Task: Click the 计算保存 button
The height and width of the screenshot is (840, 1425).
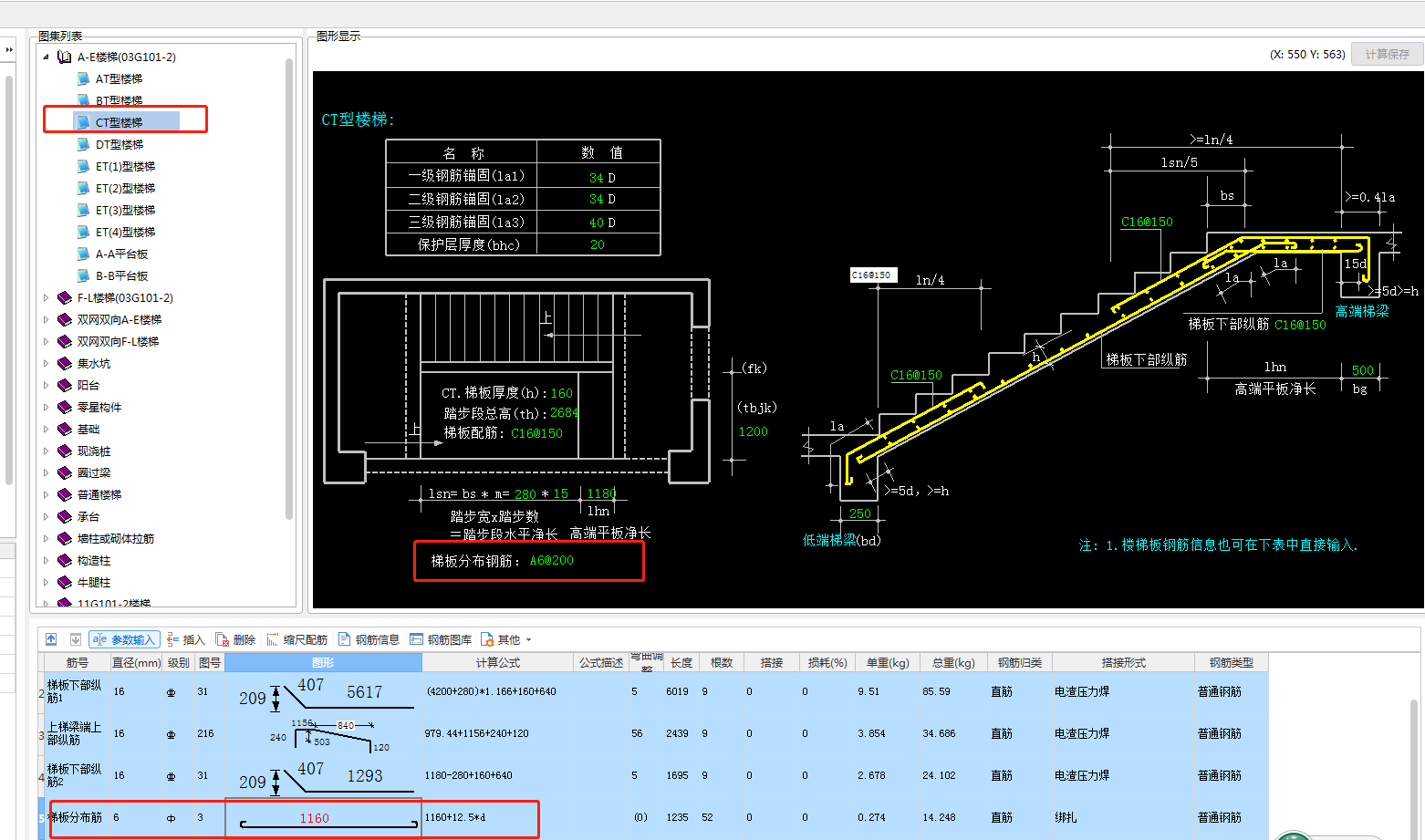Action: [x=1387, y=54]
